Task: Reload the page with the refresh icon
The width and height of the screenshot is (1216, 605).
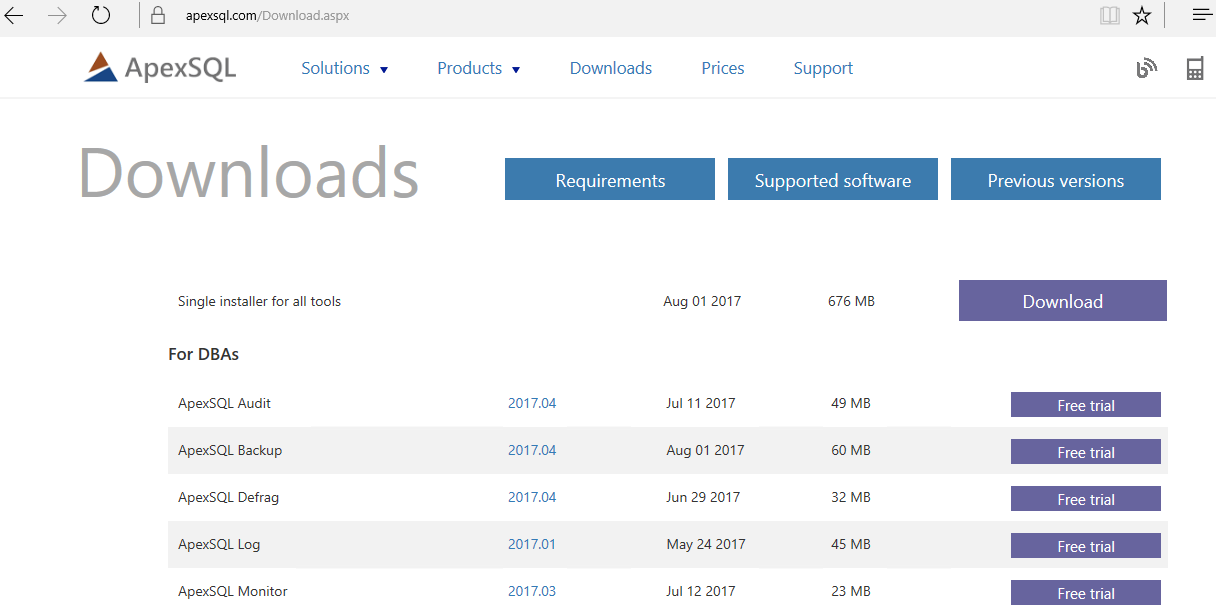Action: click(101, 15)
